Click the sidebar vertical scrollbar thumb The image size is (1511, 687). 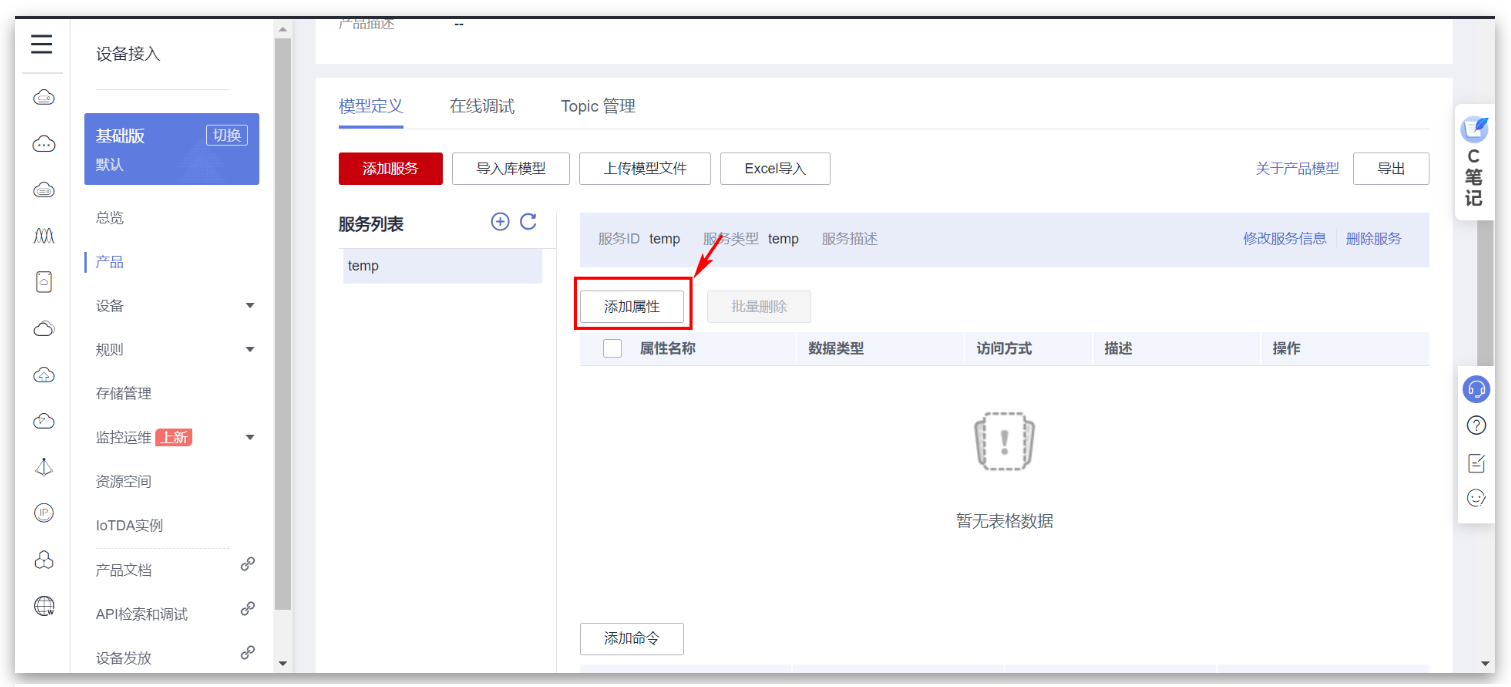(282, 324)
